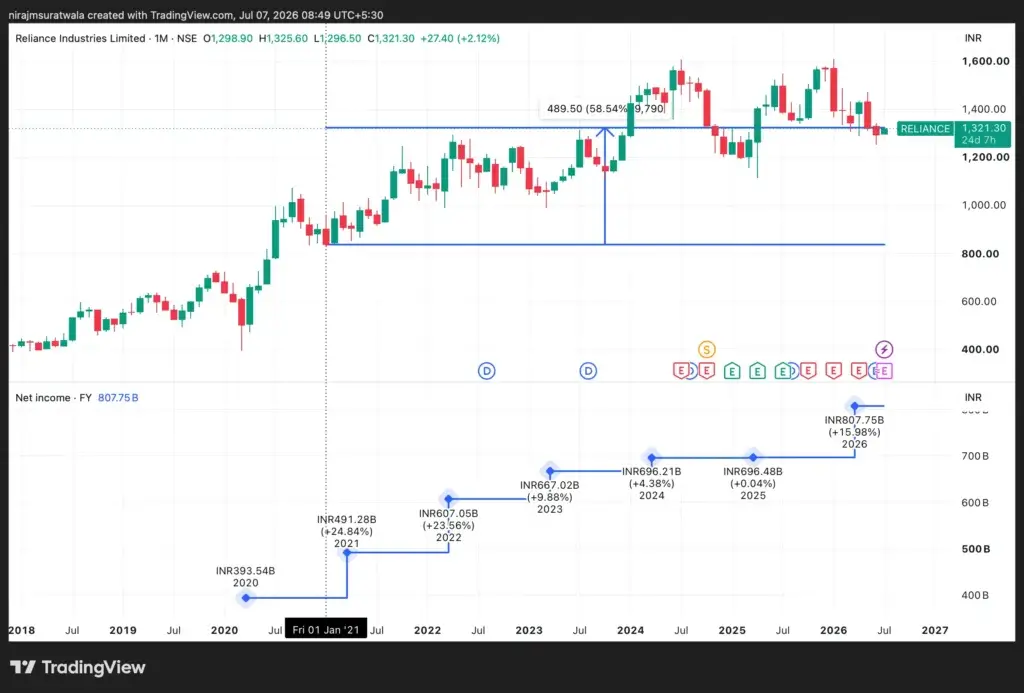Select the 2021 net income point INR491.28B
Image resolution: width=1024 pixels, height=693 pixels.
point(347,553)
